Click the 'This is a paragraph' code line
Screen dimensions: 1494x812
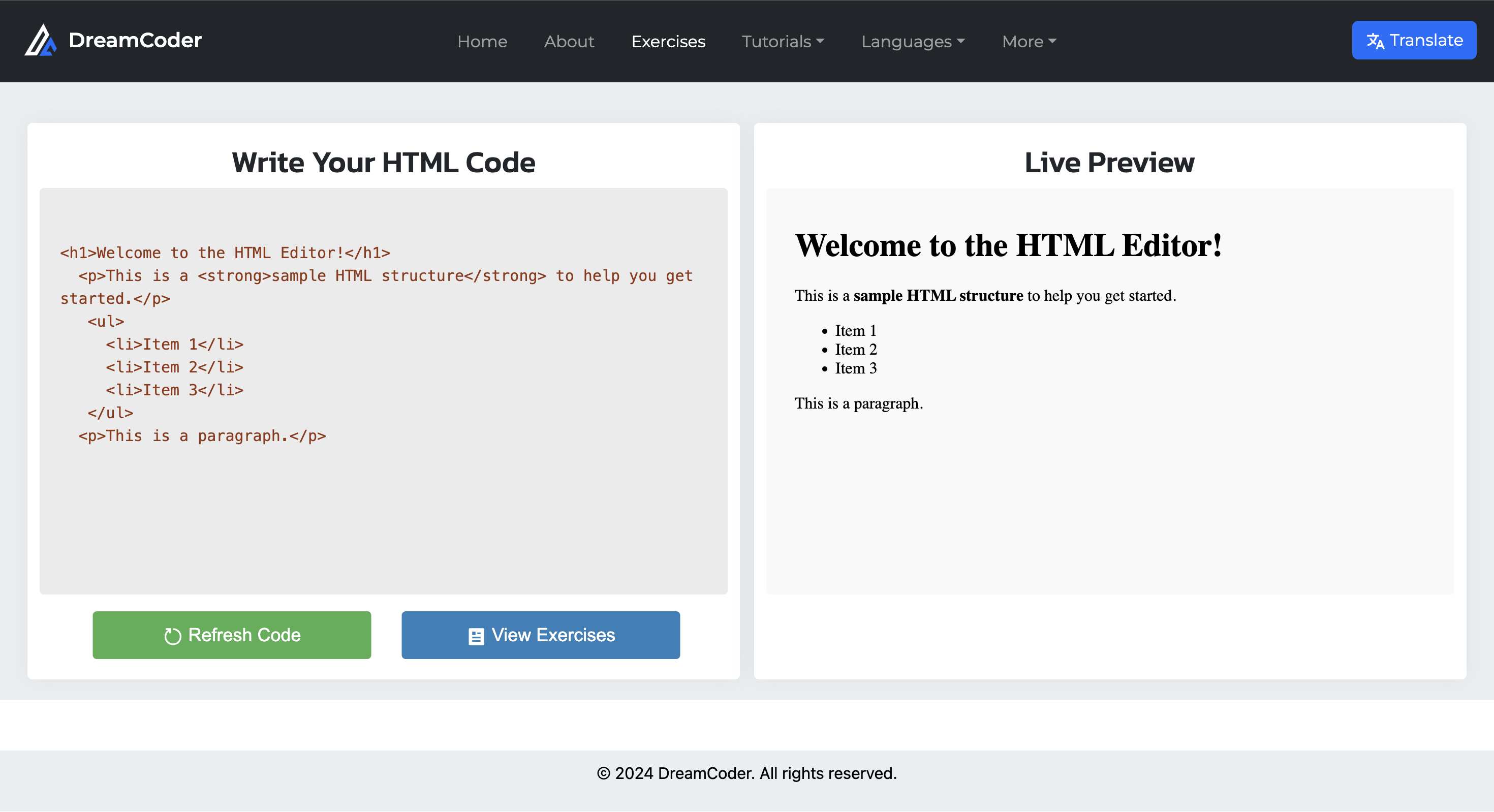(202, 436)
